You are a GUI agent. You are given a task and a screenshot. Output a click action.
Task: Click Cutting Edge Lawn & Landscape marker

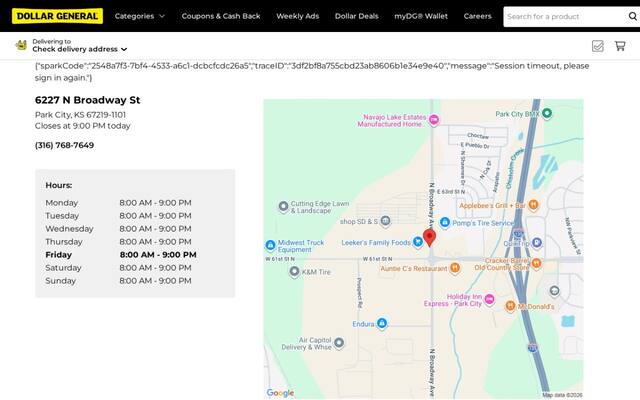click(x=283, y=207)
